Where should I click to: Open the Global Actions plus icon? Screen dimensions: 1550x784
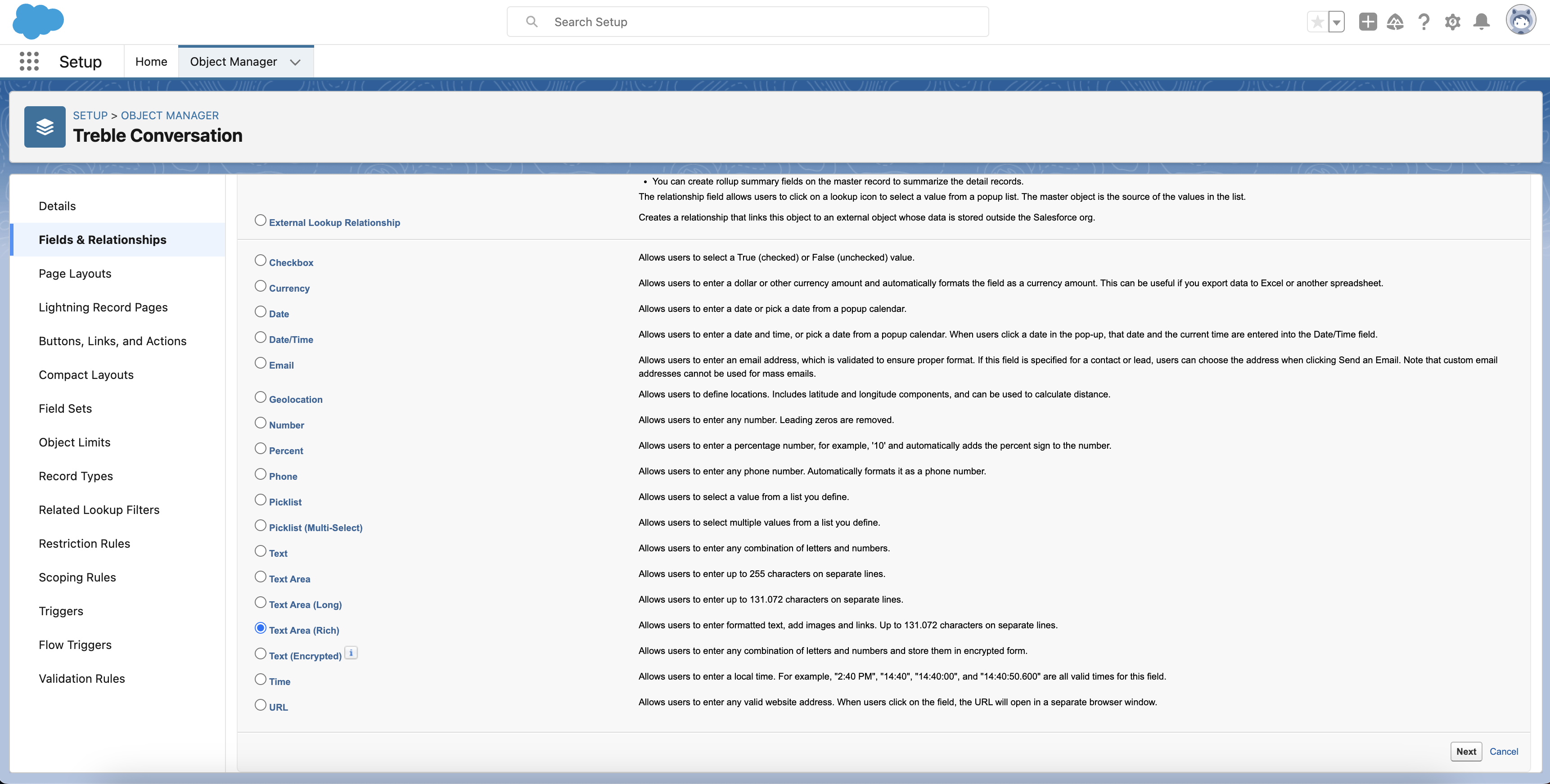(1368, 22)
